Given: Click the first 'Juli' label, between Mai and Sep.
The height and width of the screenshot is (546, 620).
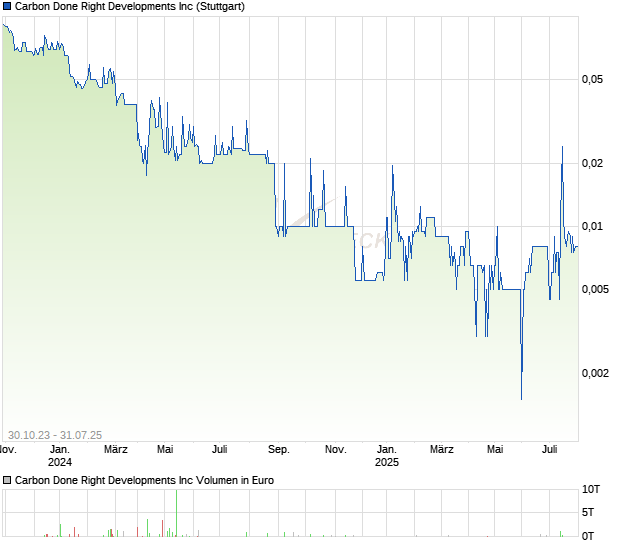Looking at the screenshot, I should click(219, 450).
